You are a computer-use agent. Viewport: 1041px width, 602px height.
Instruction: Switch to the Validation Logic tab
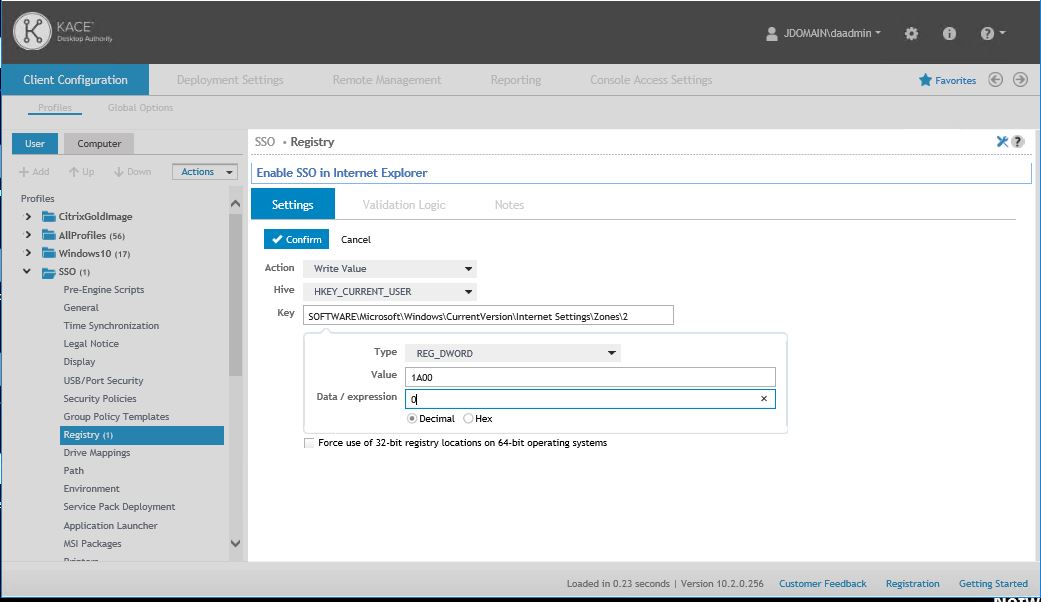pyautogui.click(x=404, y=204)
